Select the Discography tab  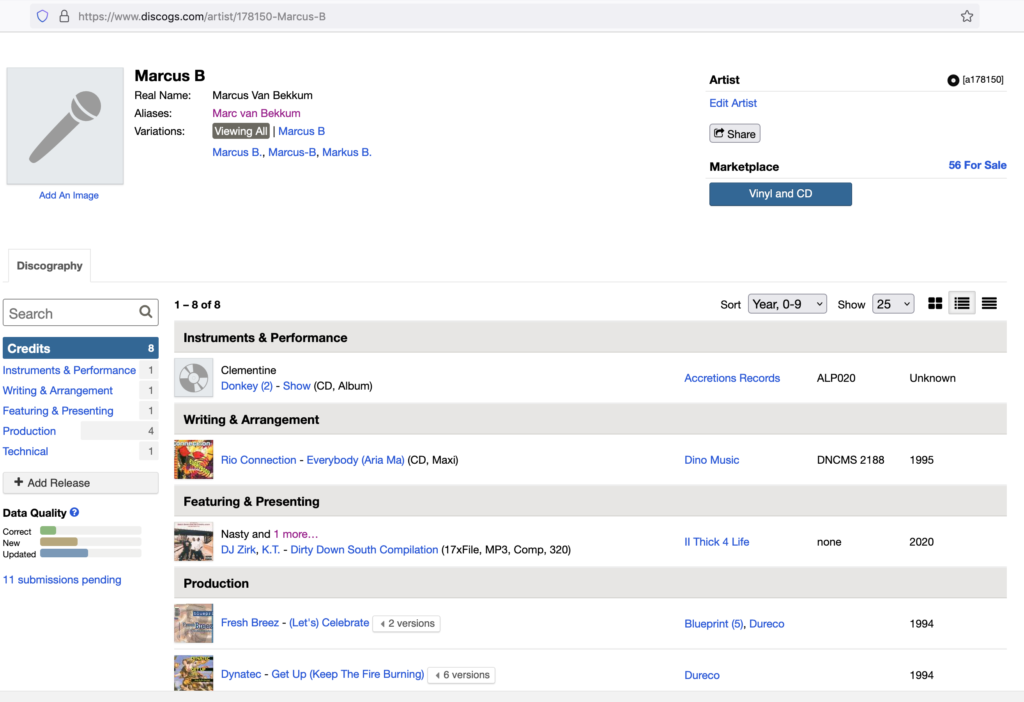(50, 266)
